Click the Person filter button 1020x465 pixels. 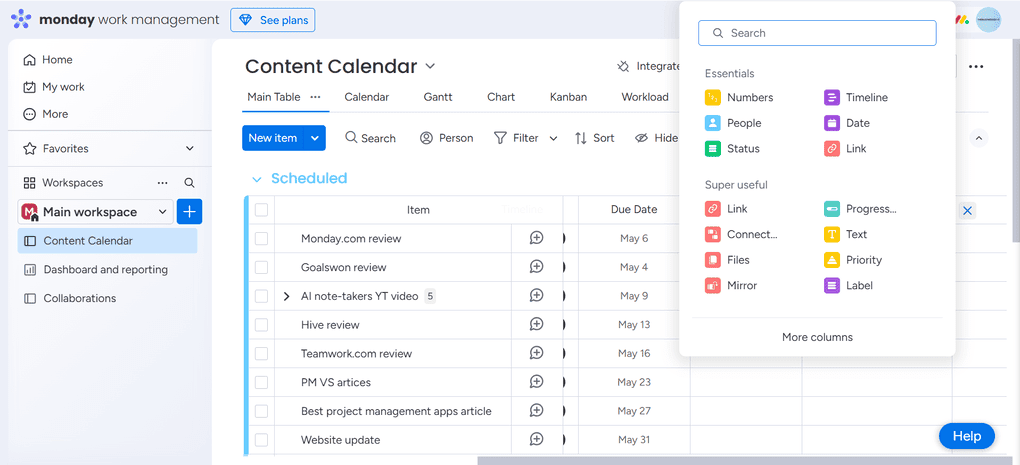click(x=446, y=138)
